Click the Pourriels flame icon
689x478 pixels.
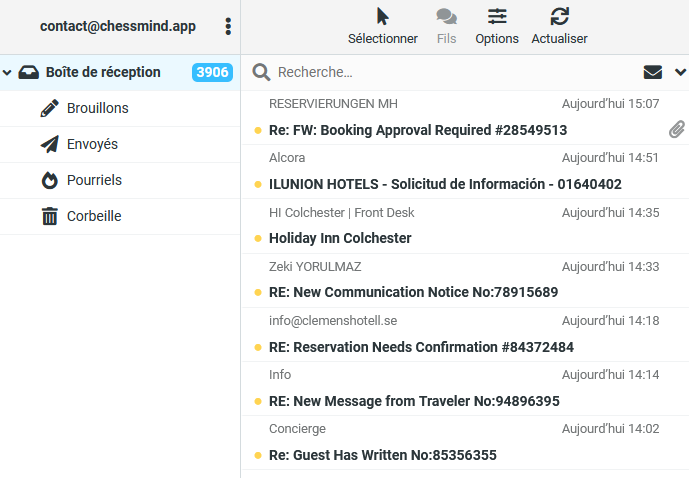[x=50, y=180]
